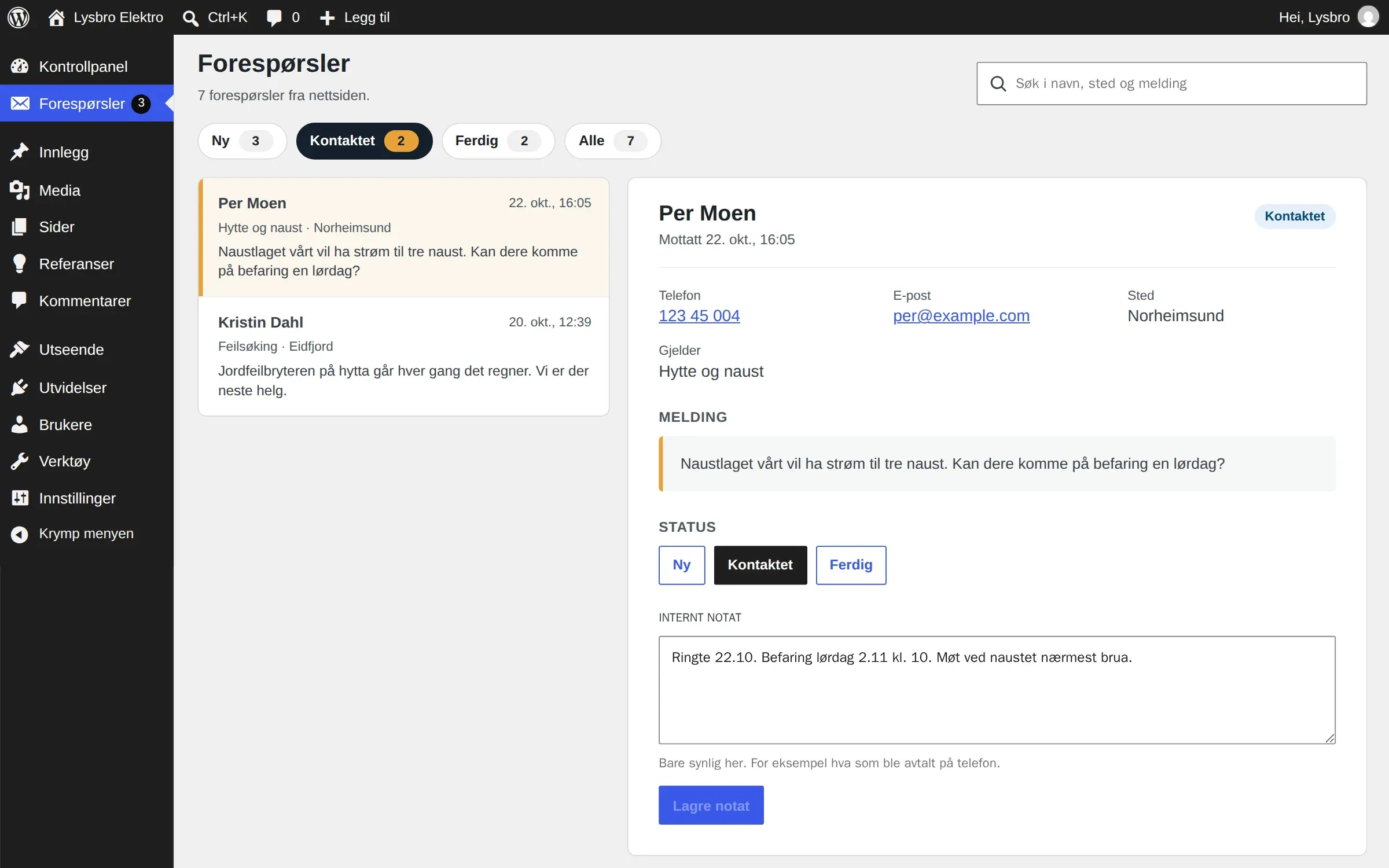This screenshot has width=1389, height=868.
Task: Open Per Moen request in list
Action: (x=404, y=237)
